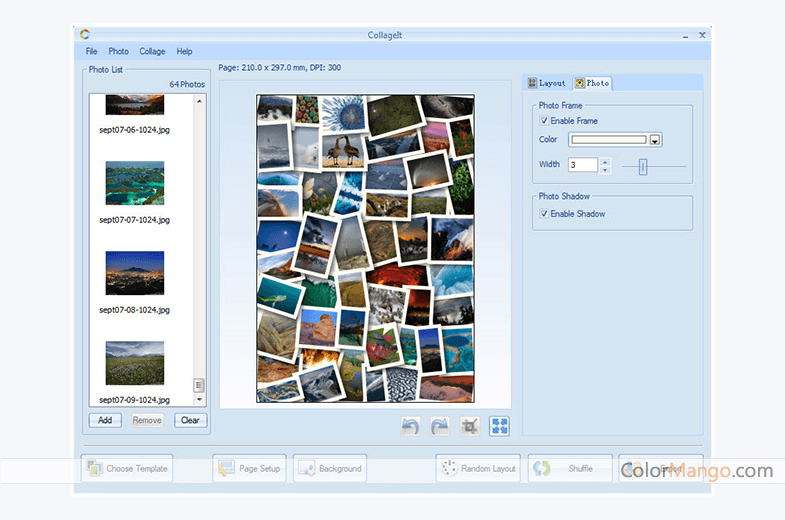This screenshot has width=785, height=520.
Task: Shuffle the collage photos
Action: (x=570, y=468)
